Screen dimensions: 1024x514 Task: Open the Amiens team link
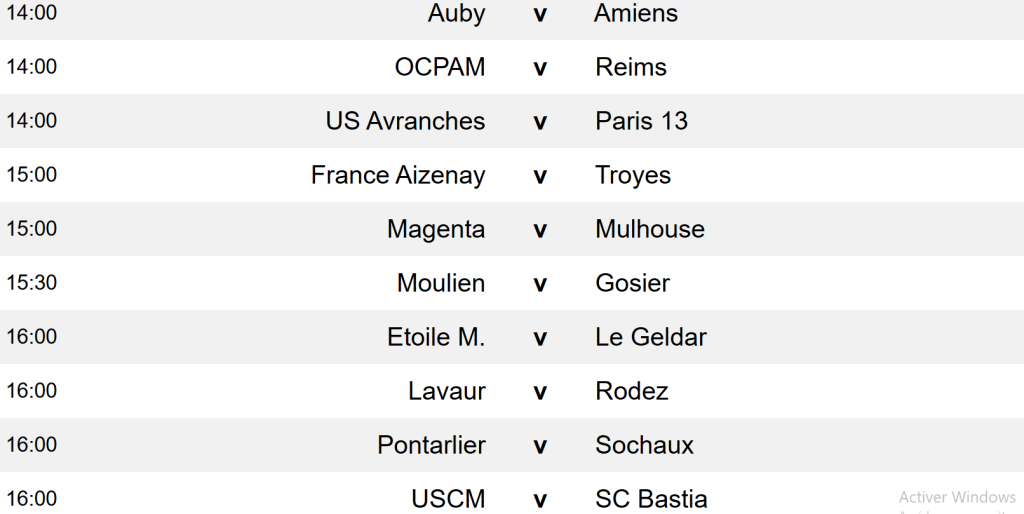point(636,14)
